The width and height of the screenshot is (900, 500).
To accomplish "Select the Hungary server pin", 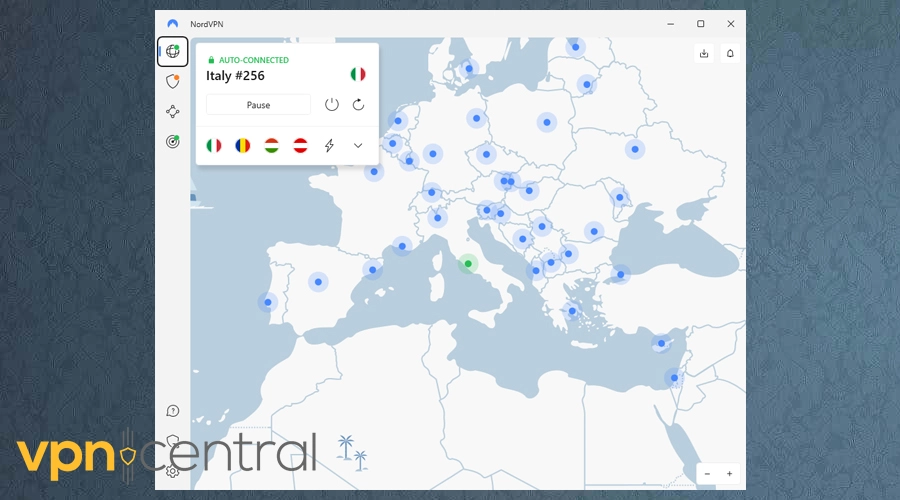I will click(x=529, y=191).
